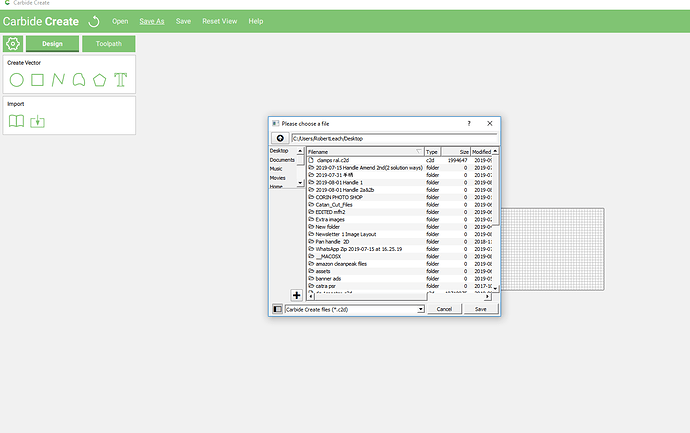Select the circle vector tool

(17, 80)
